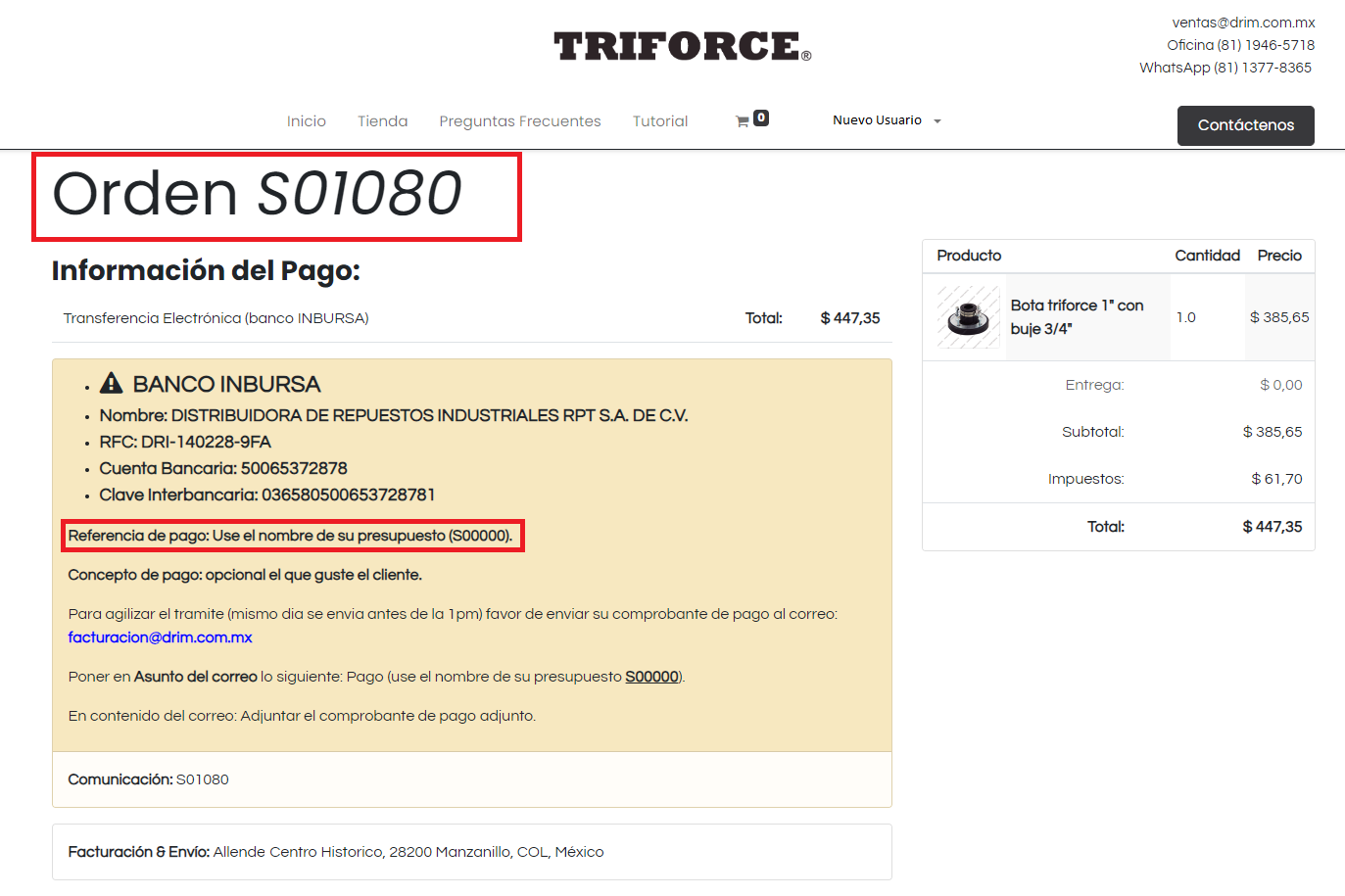Click the ventas@drim.com.mx email address
The height and width of the screenshot is (896, 1345).
click(x=1243, y=23)
